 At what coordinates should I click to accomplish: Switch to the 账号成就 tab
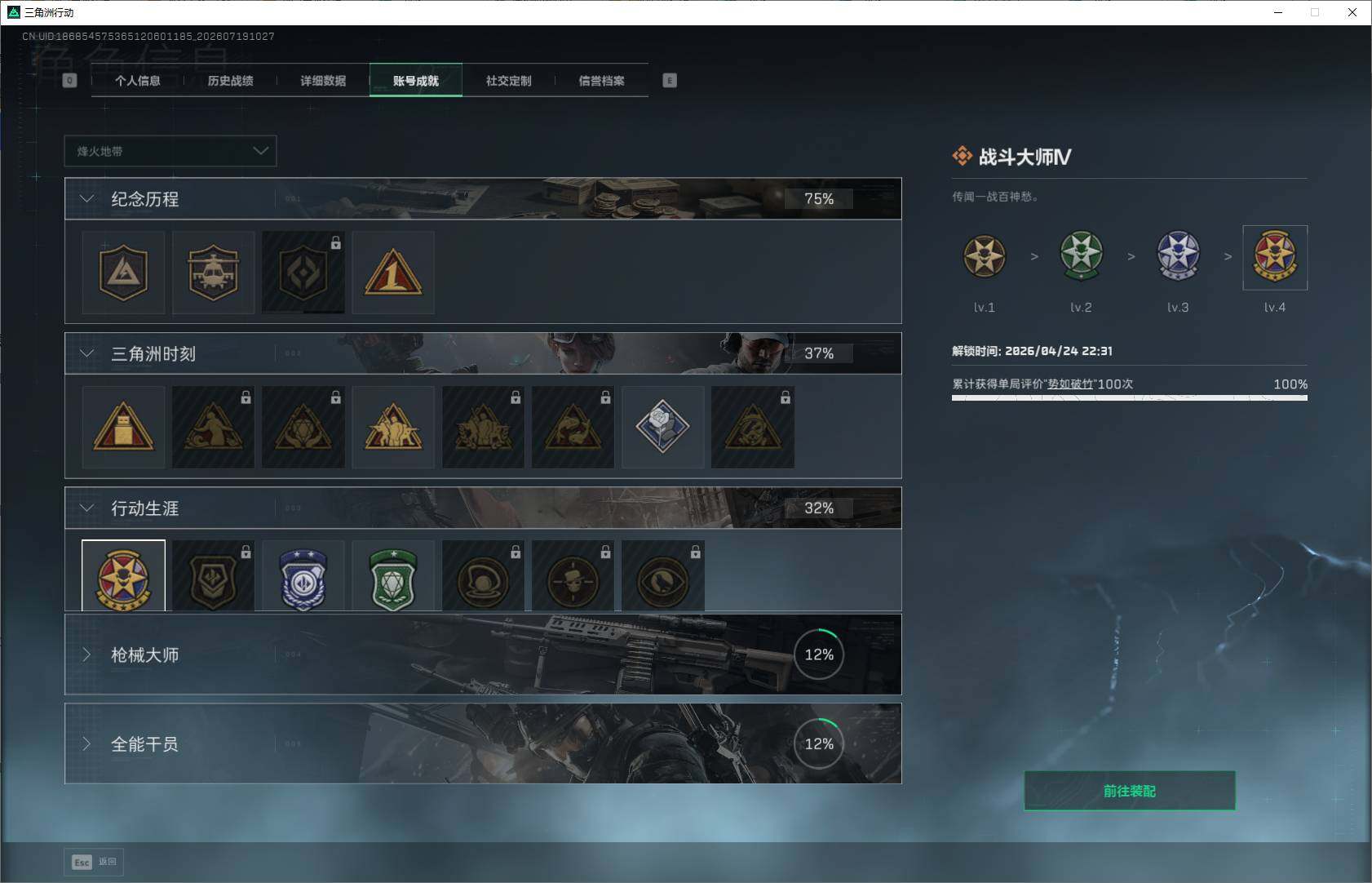[416, 80]
